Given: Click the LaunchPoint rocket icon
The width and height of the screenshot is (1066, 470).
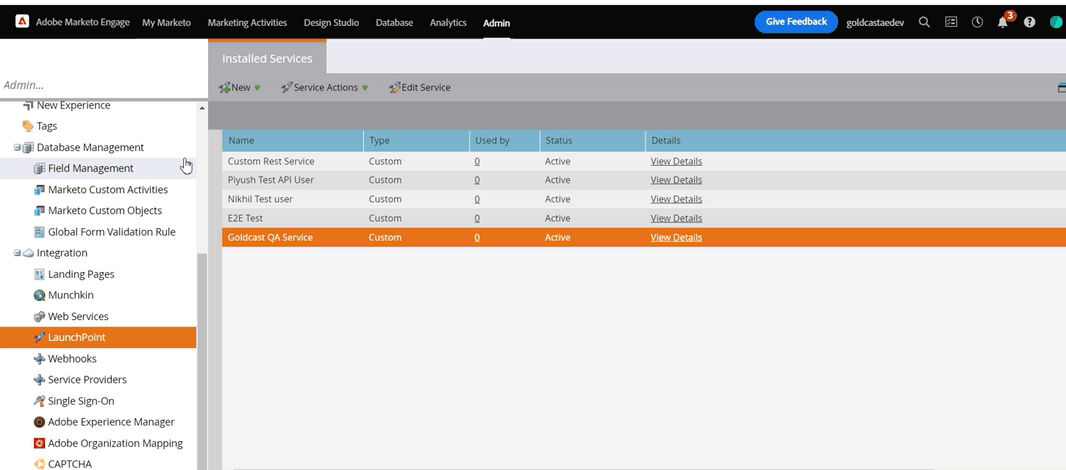Looking at the screenshot, I should pos(39,337).
